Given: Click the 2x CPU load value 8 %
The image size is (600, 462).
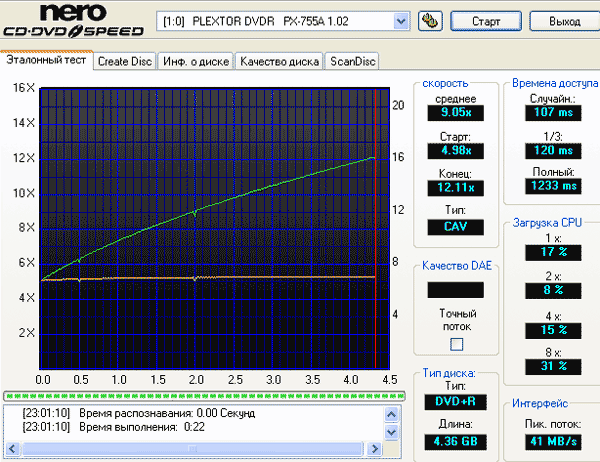Looking at the screenshot, I should click(553, 291).
